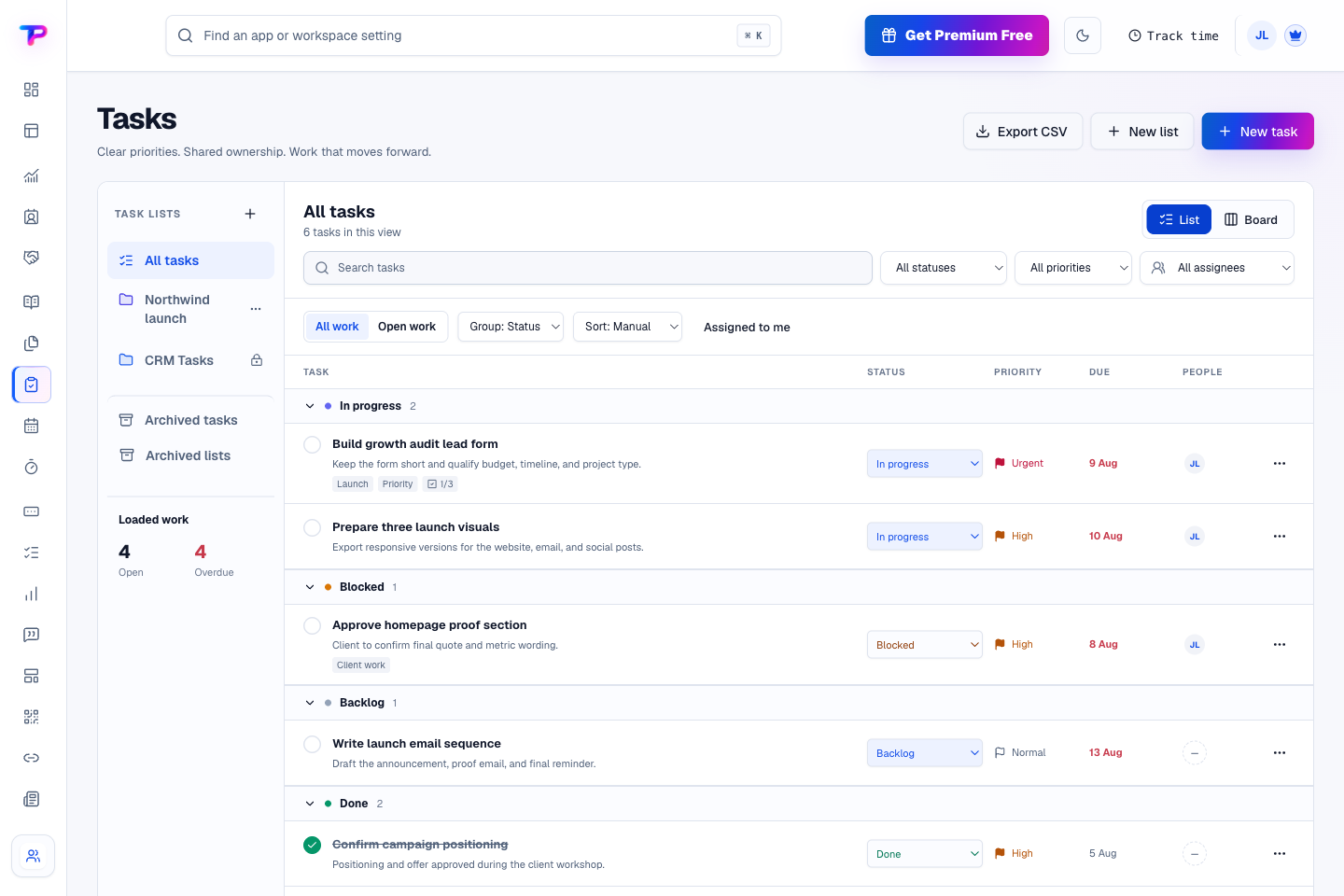Mark Write launch email sequence complete
This screenshot has height=896, width=1344.
coord(313,744)
